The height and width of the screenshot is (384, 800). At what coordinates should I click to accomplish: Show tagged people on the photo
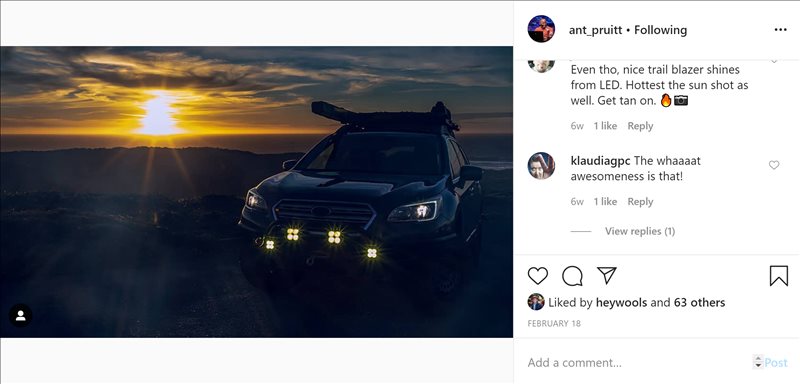click(20, 316)
